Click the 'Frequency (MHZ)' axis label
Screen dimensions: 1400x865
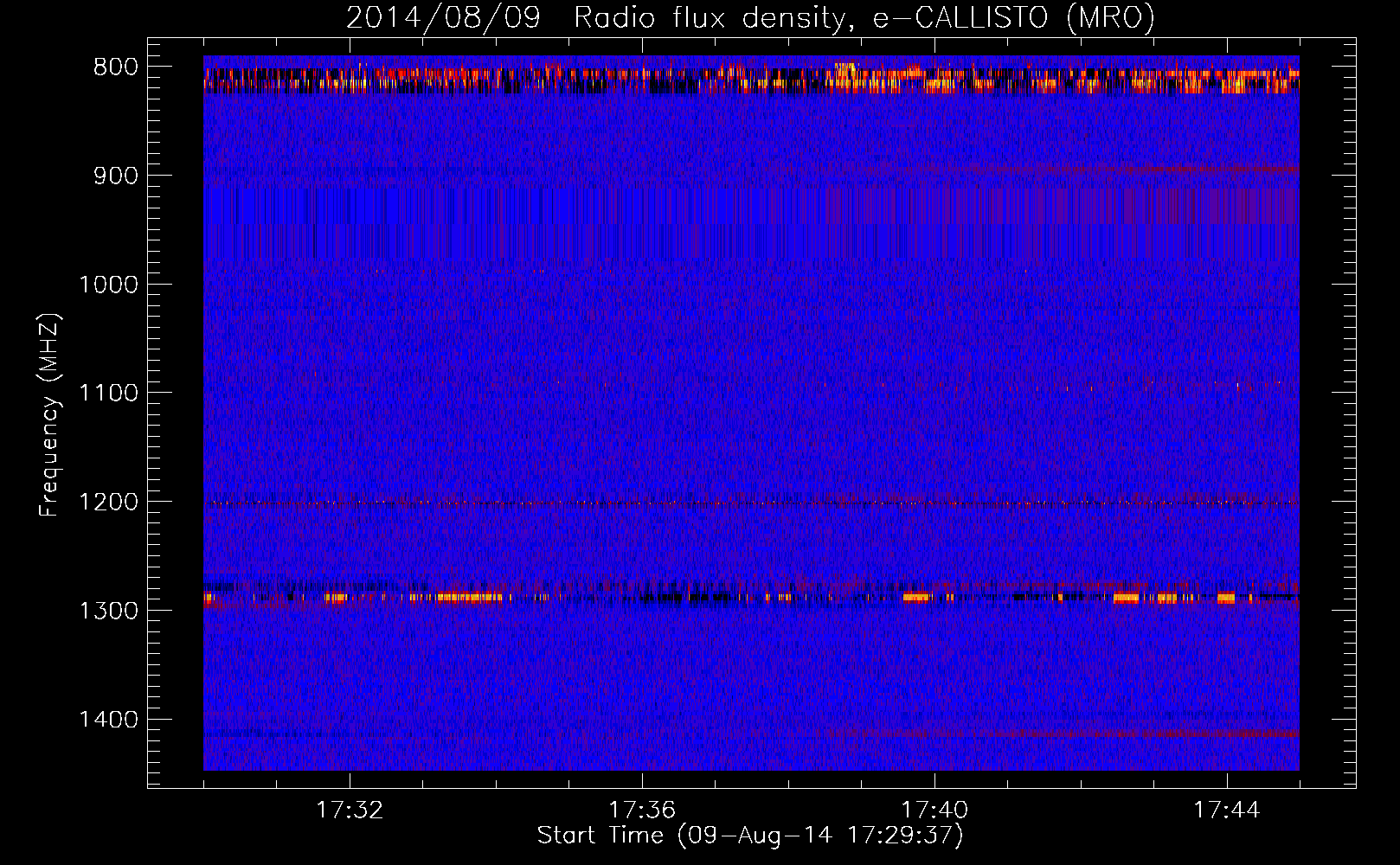click(49, 415)
